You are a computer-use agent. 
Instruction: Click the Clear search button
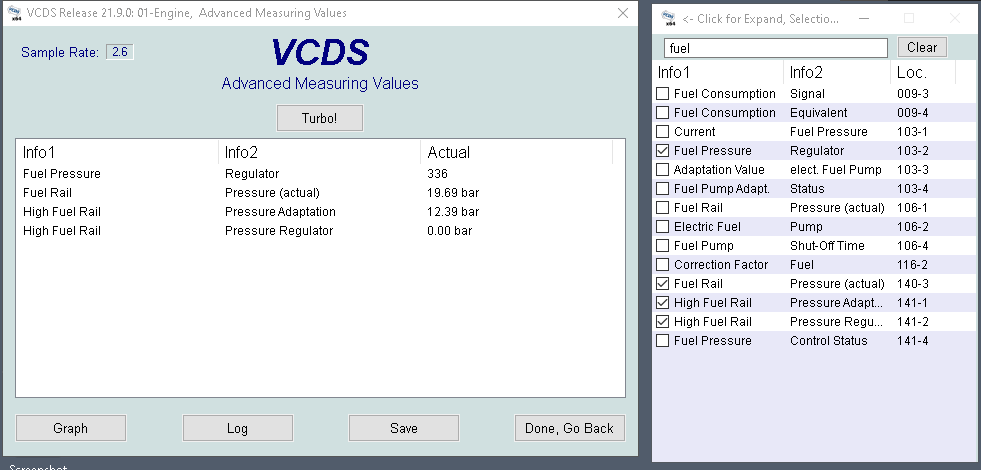pos(921,47)
